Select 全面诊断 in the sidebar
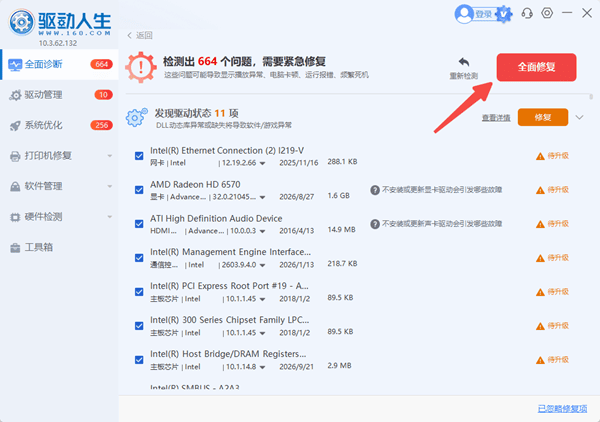Viewport: 600px width, 422px height. 59,64
